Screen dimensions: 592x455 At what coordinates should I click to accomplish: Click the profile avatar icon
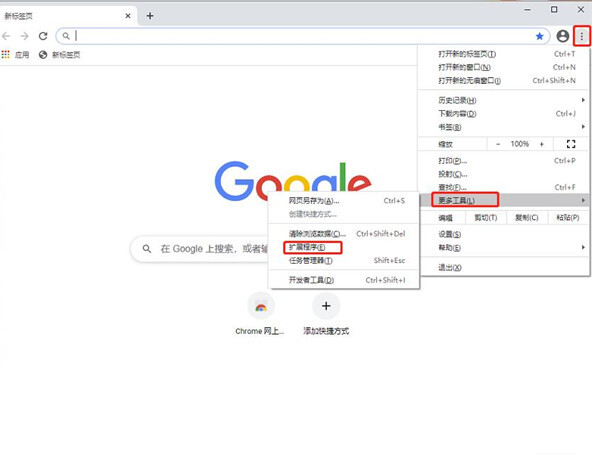563,36
